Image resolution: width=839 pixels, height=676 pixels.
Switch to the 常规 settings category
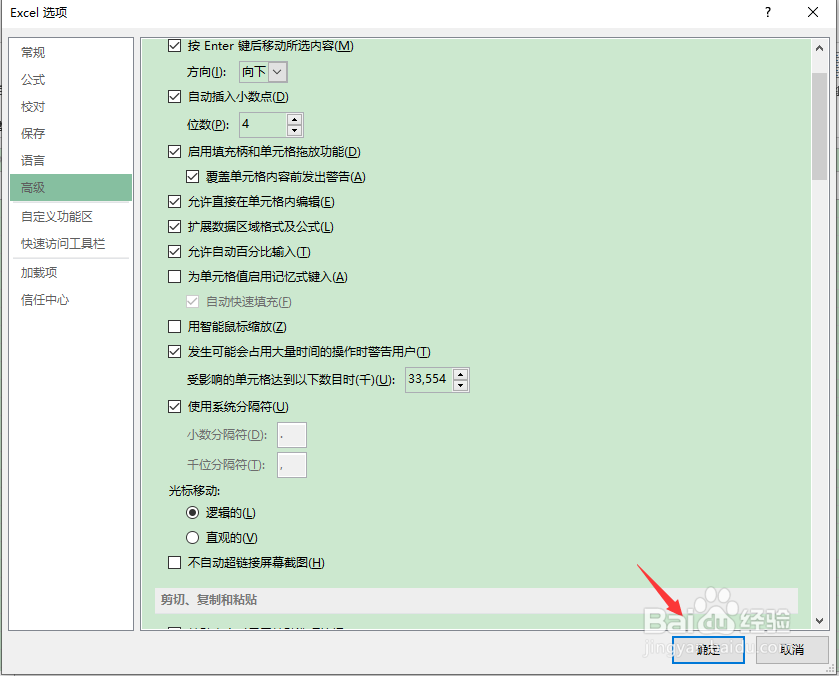(x=33, y=51)
